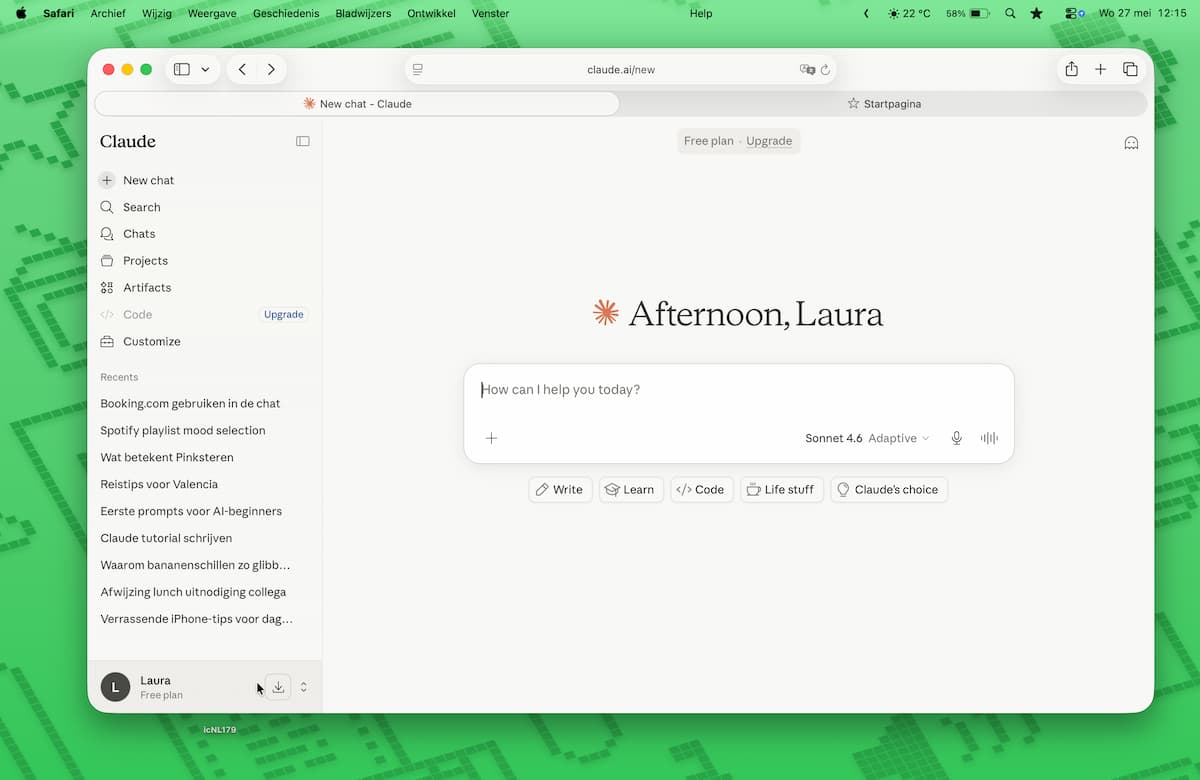The image size is (1200, 780).
Task: Open the Safari tab overview icon
Action: (x=1130, y=69)
